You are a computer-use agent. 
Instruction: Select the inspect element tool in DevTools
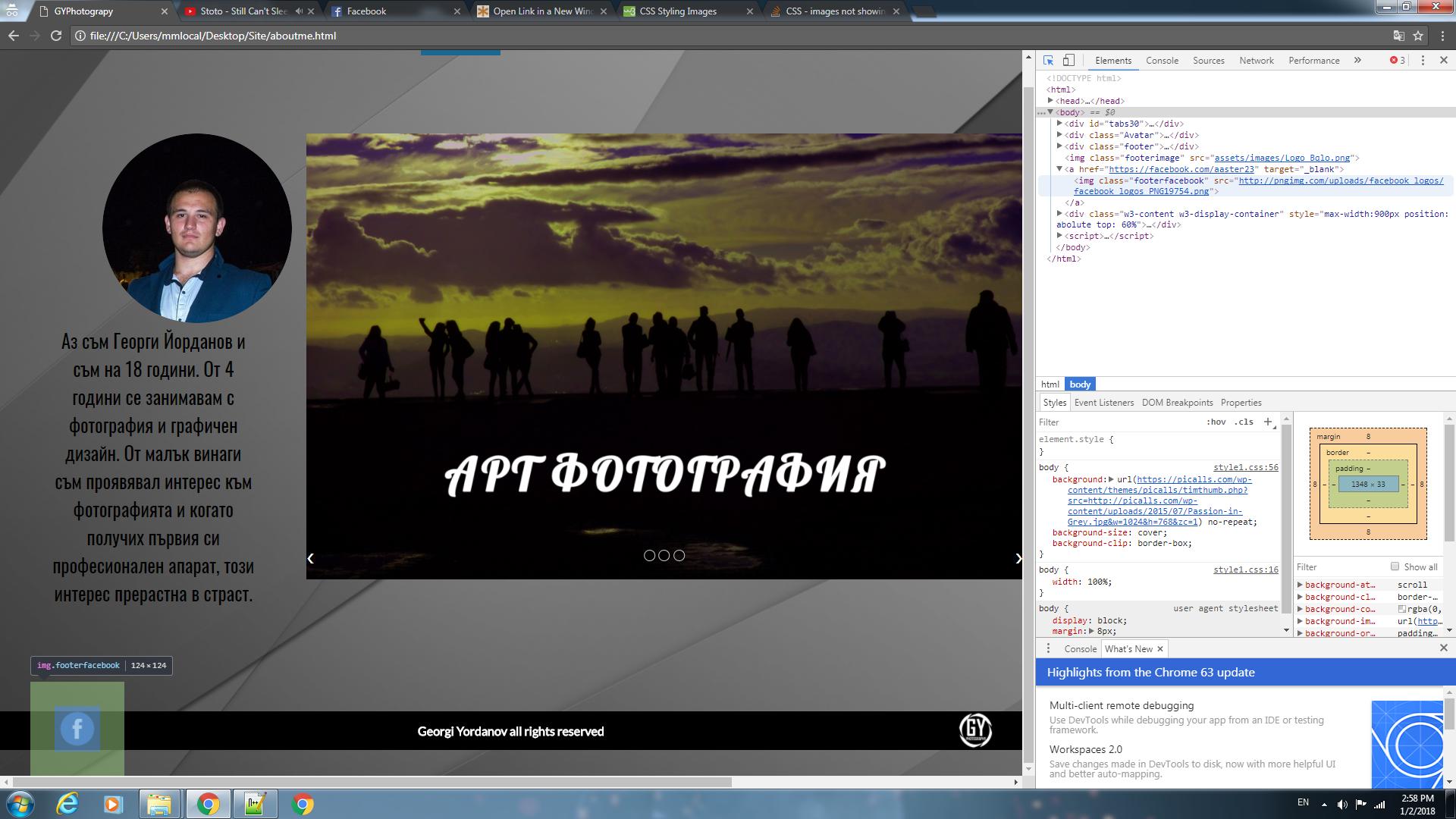pyautogui.click(x=1048, y=60)
